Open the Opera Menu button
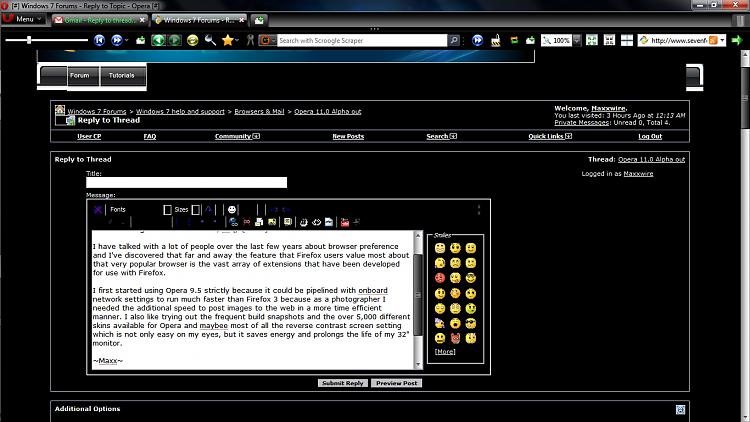Screen dimensions: 750x422 pyautogui.click(x=22, y=19)
